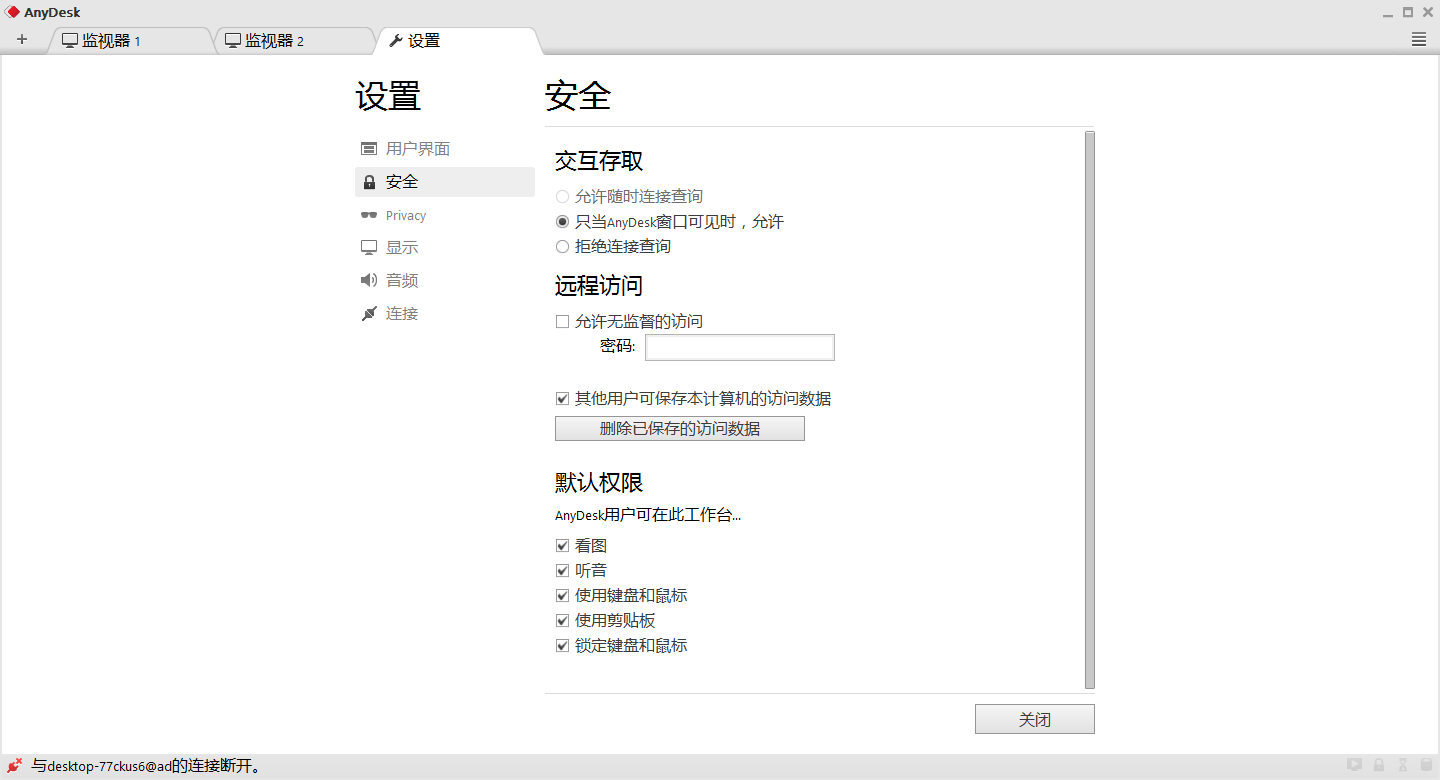Click the hourglass icon in bottom status bar

(x=1403, y=764)
